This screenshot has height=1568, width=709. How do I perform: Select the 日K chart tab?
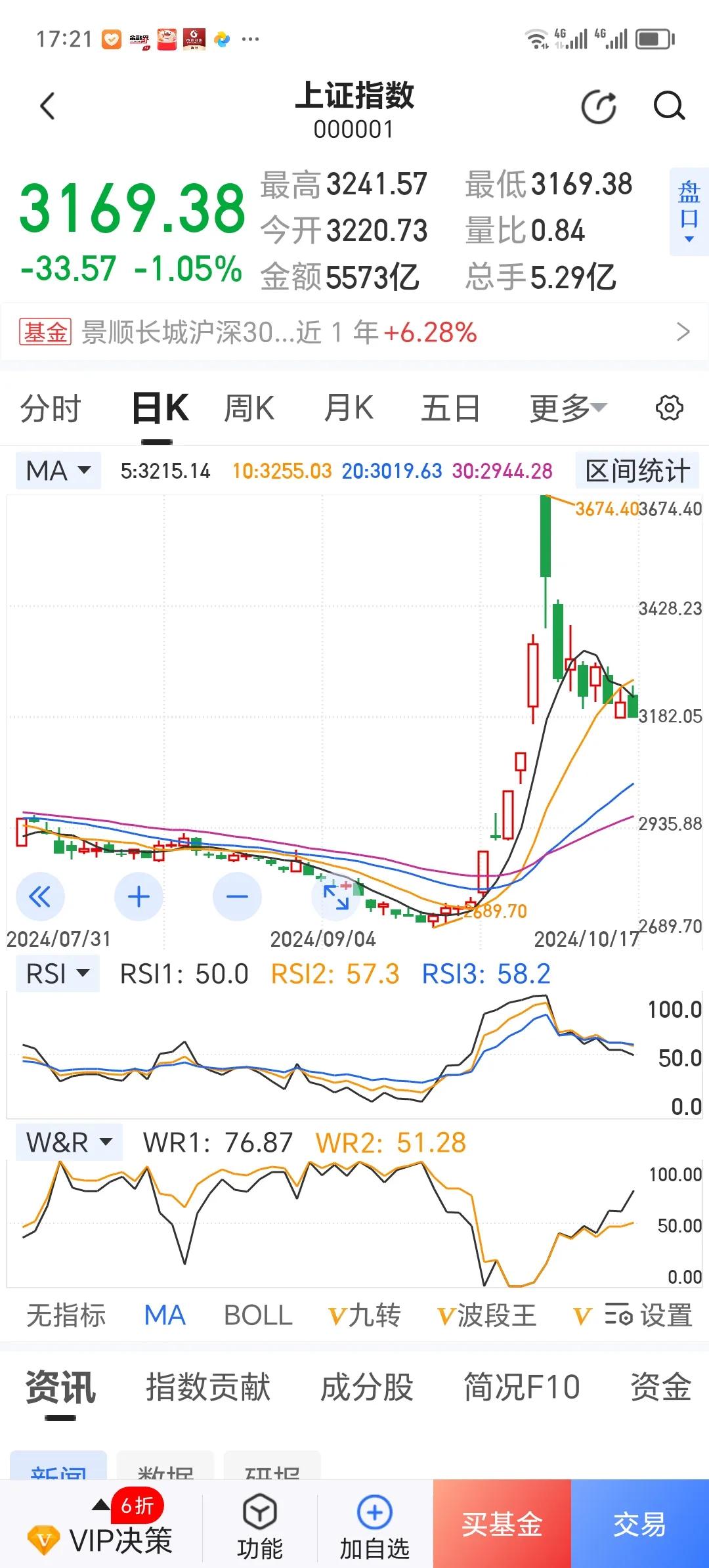[160, 408]
